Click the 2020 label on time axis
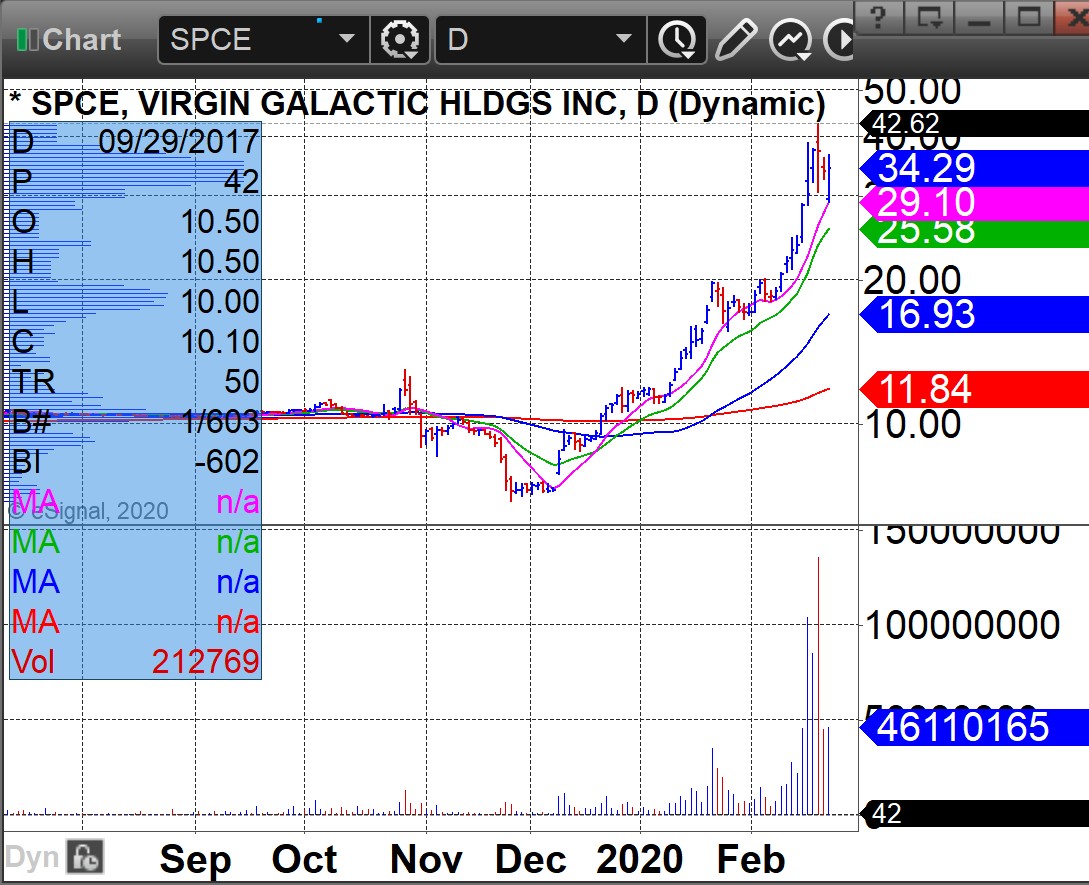 click(x=640, y=859)
